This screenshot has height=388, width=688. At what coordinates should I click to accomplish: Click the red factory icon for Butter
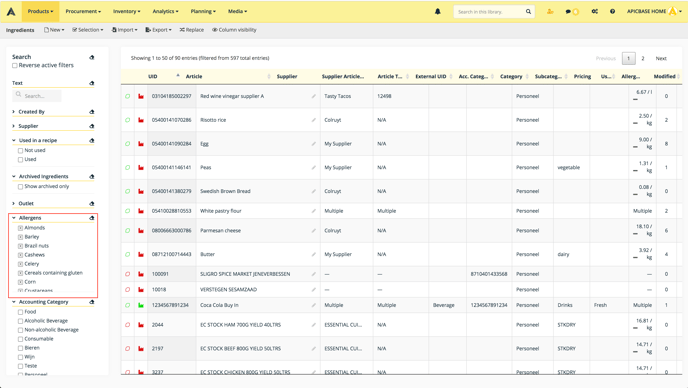point(141,254)
